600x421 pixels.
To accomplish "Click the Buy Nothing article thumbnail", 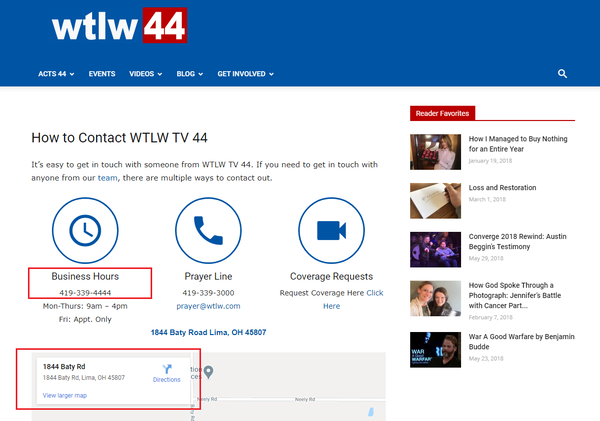I will point(435,152).
